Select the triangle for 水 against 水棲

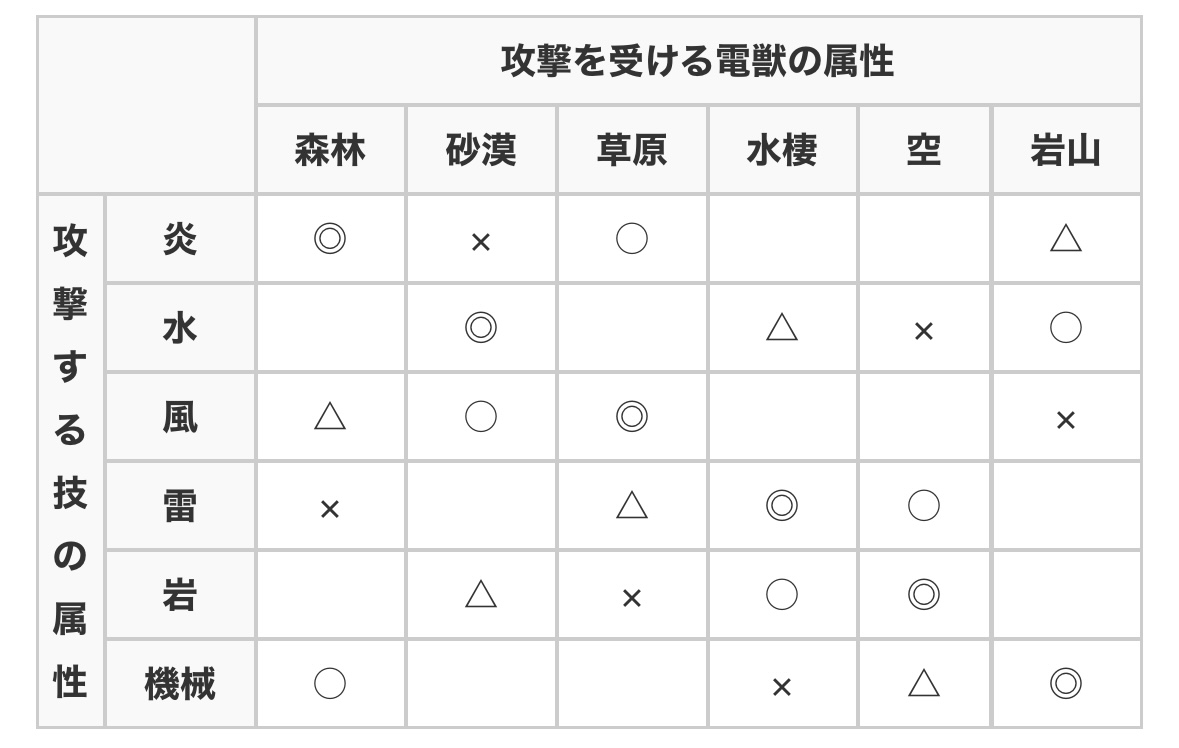tap(782, 328)
